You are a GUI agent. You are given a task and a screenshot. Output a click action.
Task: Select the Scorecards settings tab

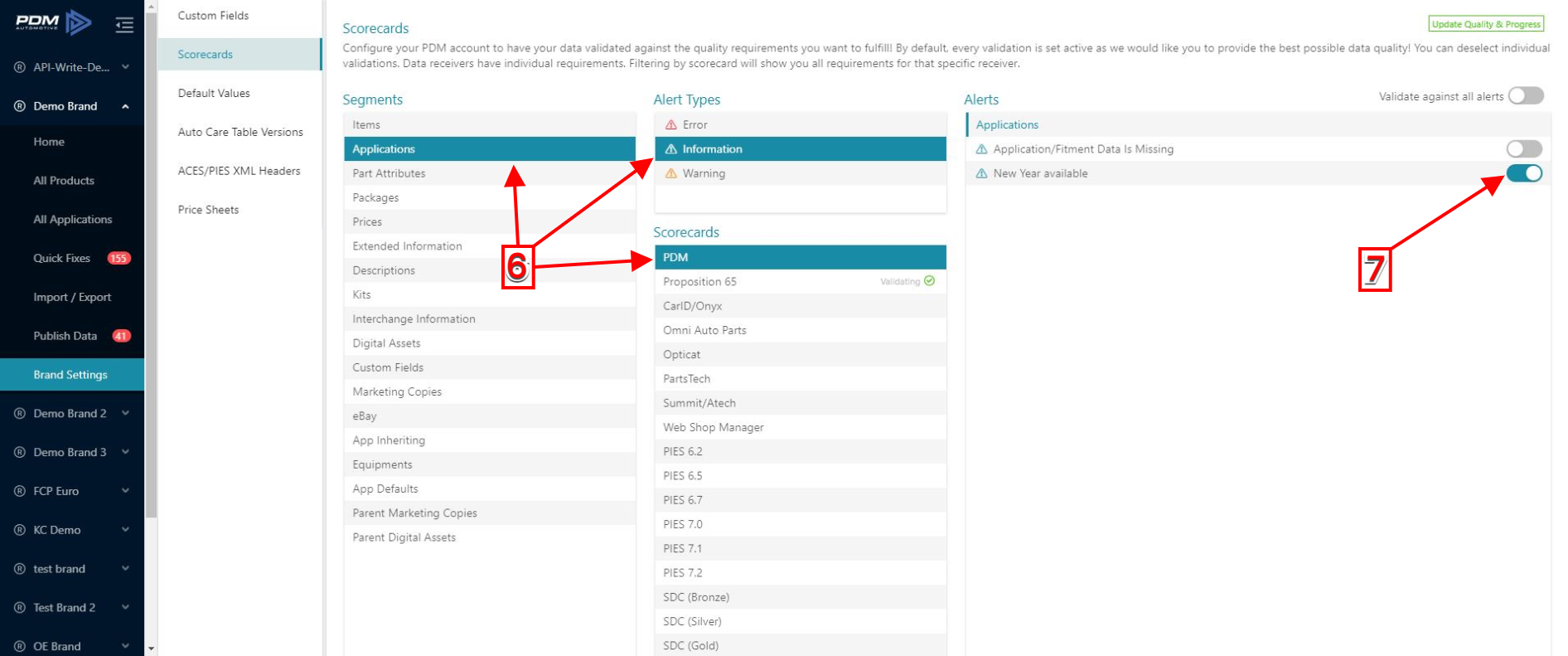240,55
